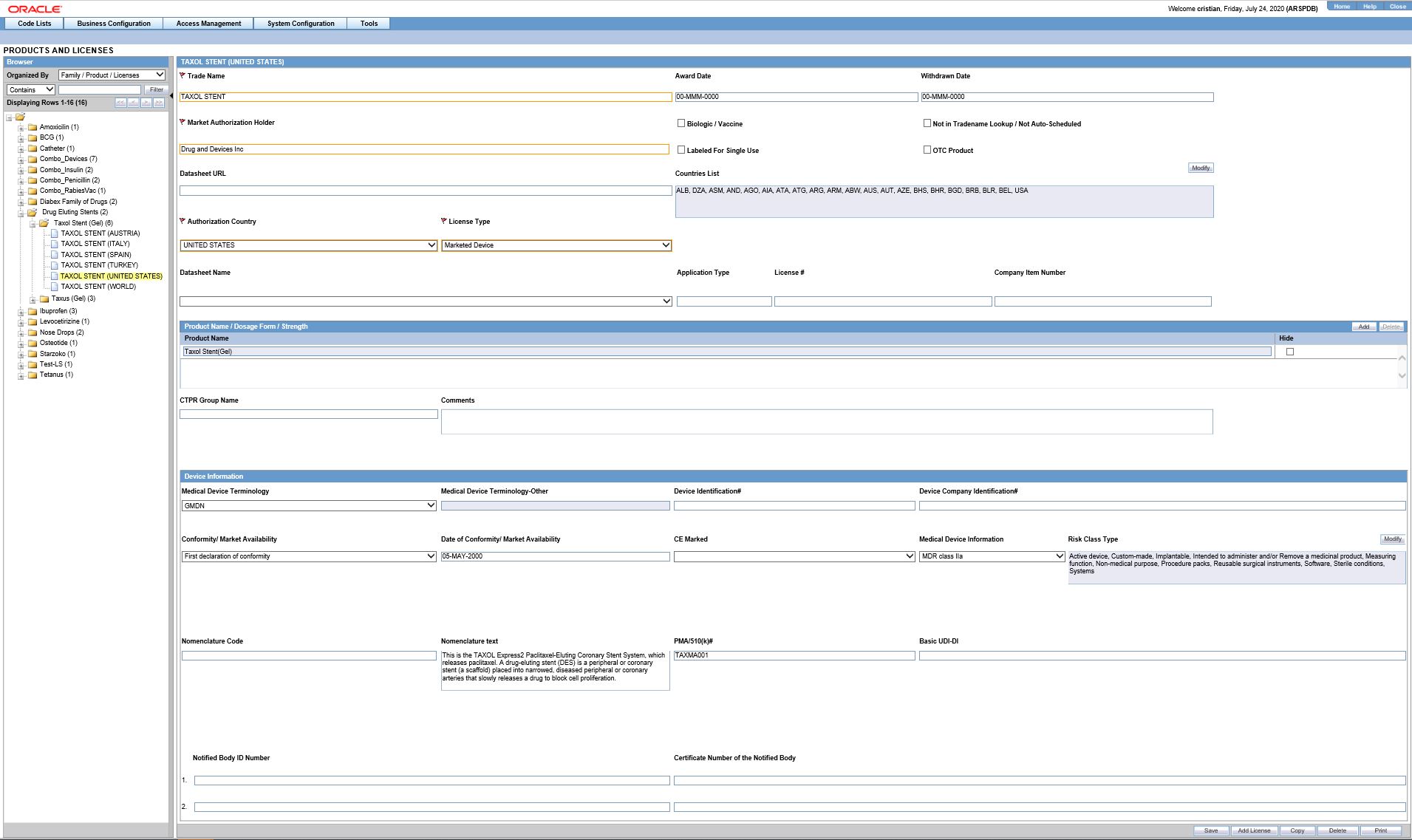This screenshot has width=1412, height=840.
Task: Click the TAXOL STENT (SPAIN) document icon
Action: (x=55, y=255)
